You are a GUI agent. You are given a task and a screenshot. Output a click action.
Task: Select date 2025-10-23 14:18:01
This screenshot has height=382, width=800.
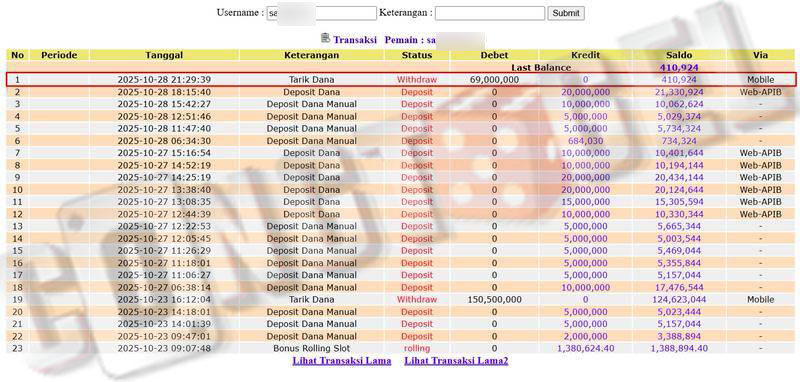(164, 312)
